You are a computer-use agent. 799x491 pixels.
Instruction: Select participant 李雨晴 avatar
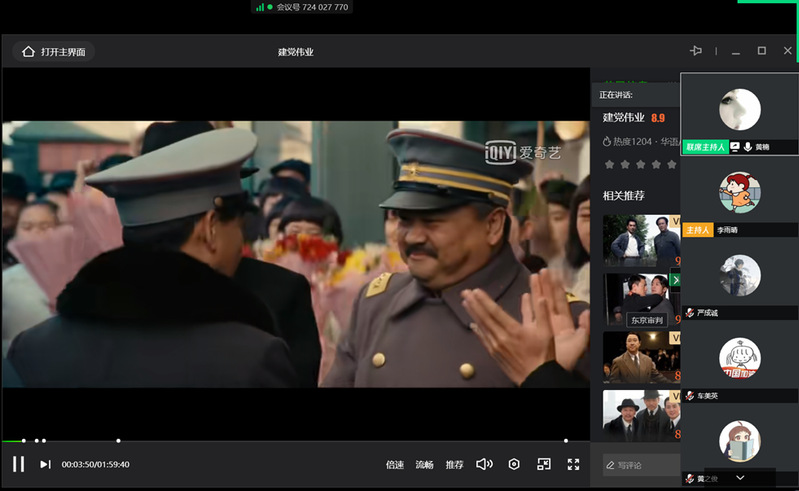[740, 192]
